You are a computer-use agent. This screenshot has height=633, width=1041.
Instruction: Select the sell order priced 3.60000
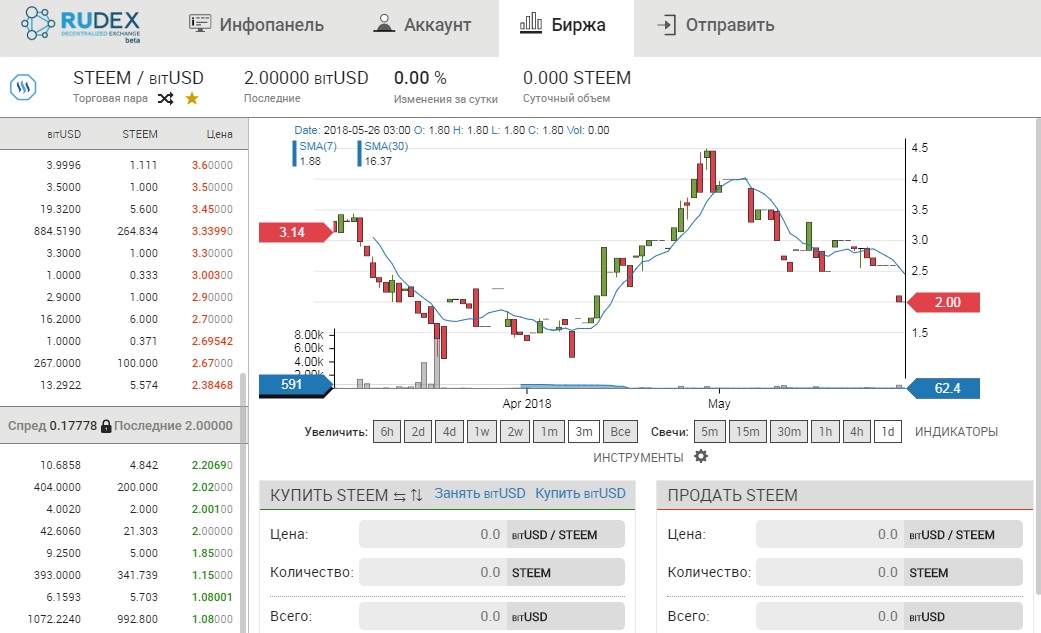(124, 165)
